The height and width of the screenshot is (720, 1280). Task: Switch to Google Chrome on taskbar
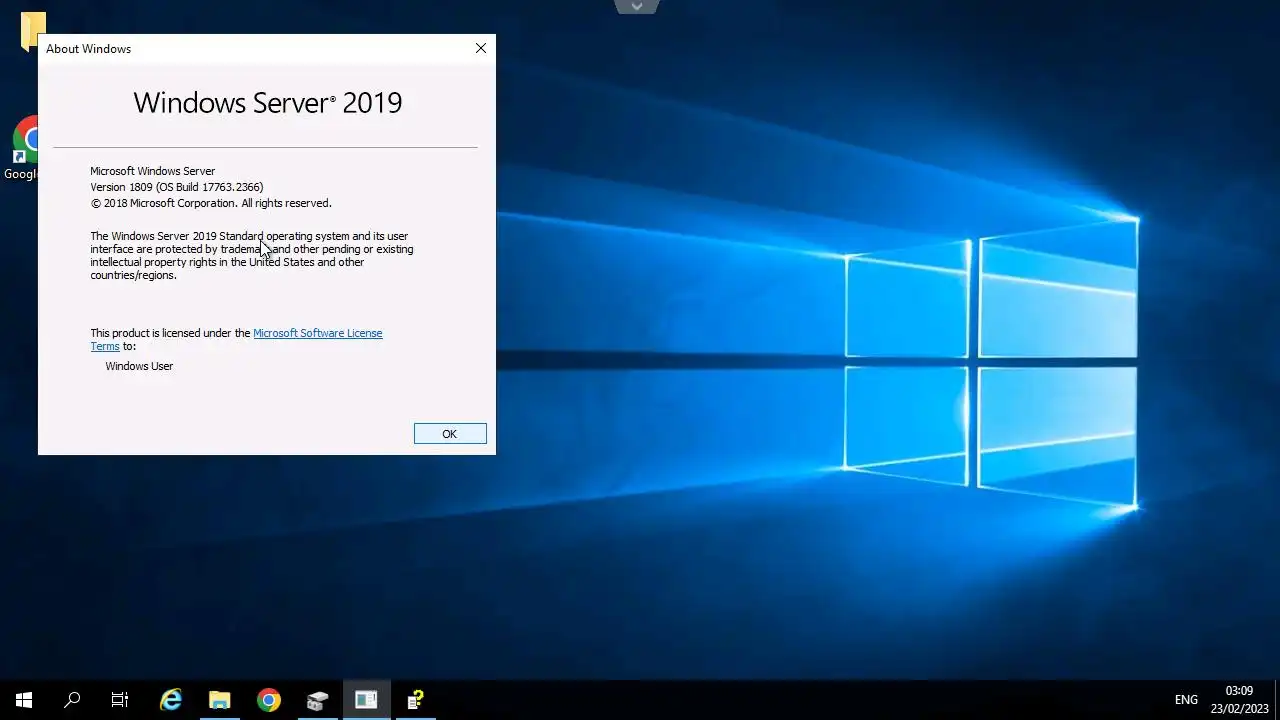point(268,700)
